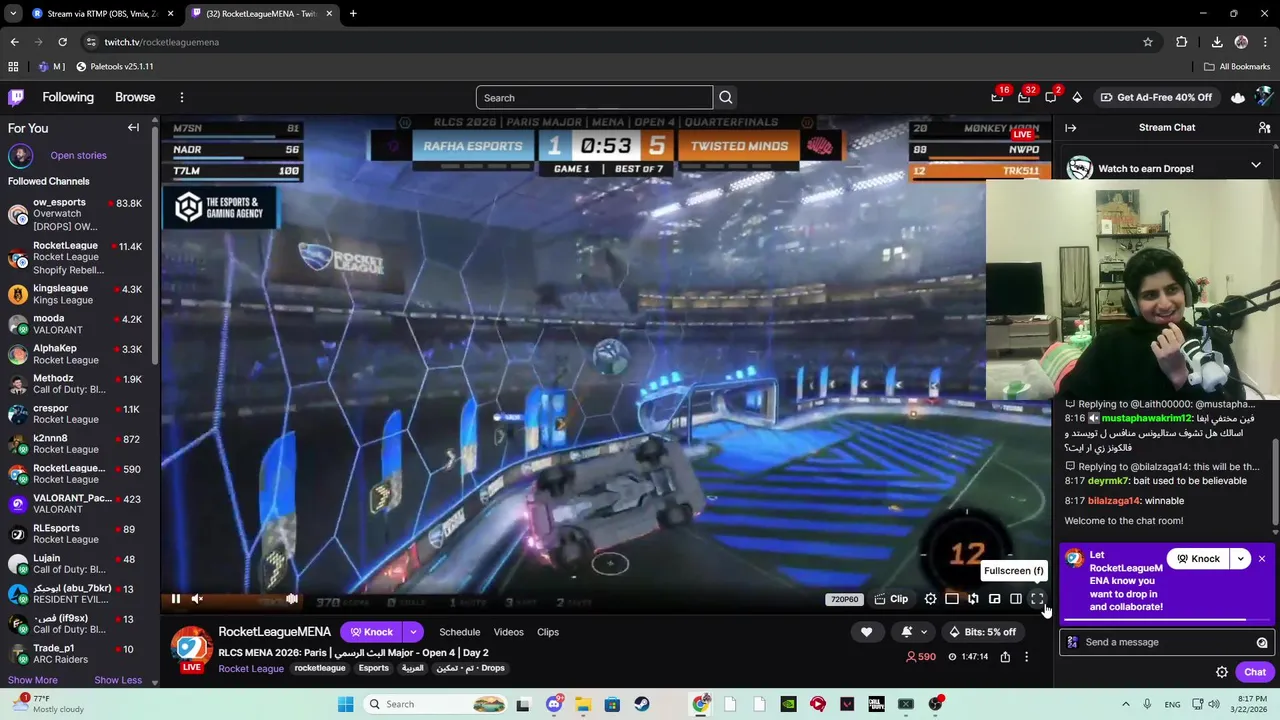Screen dimensions: 1280x720
Task: Toggle theatre mode in player
Action: point(951,599)
